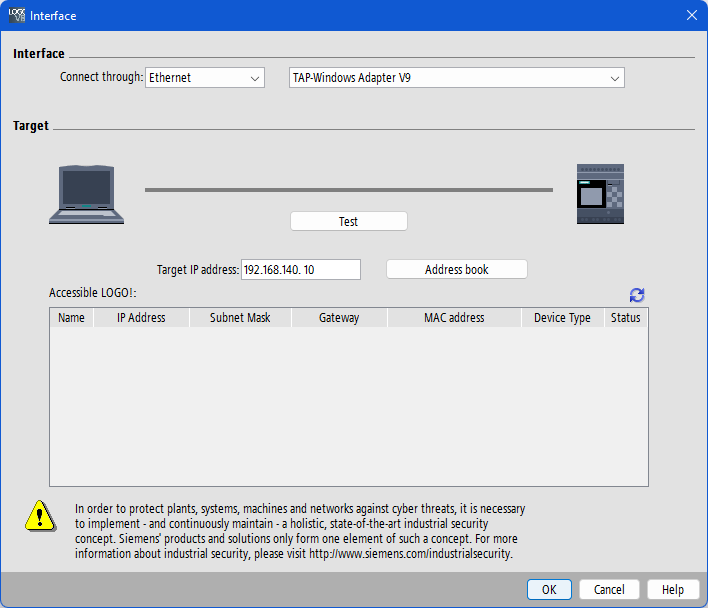Click the yellow warning triangle icon
Image resolution: width=708 pixels, height=608 pixels.
pos(41,515)
